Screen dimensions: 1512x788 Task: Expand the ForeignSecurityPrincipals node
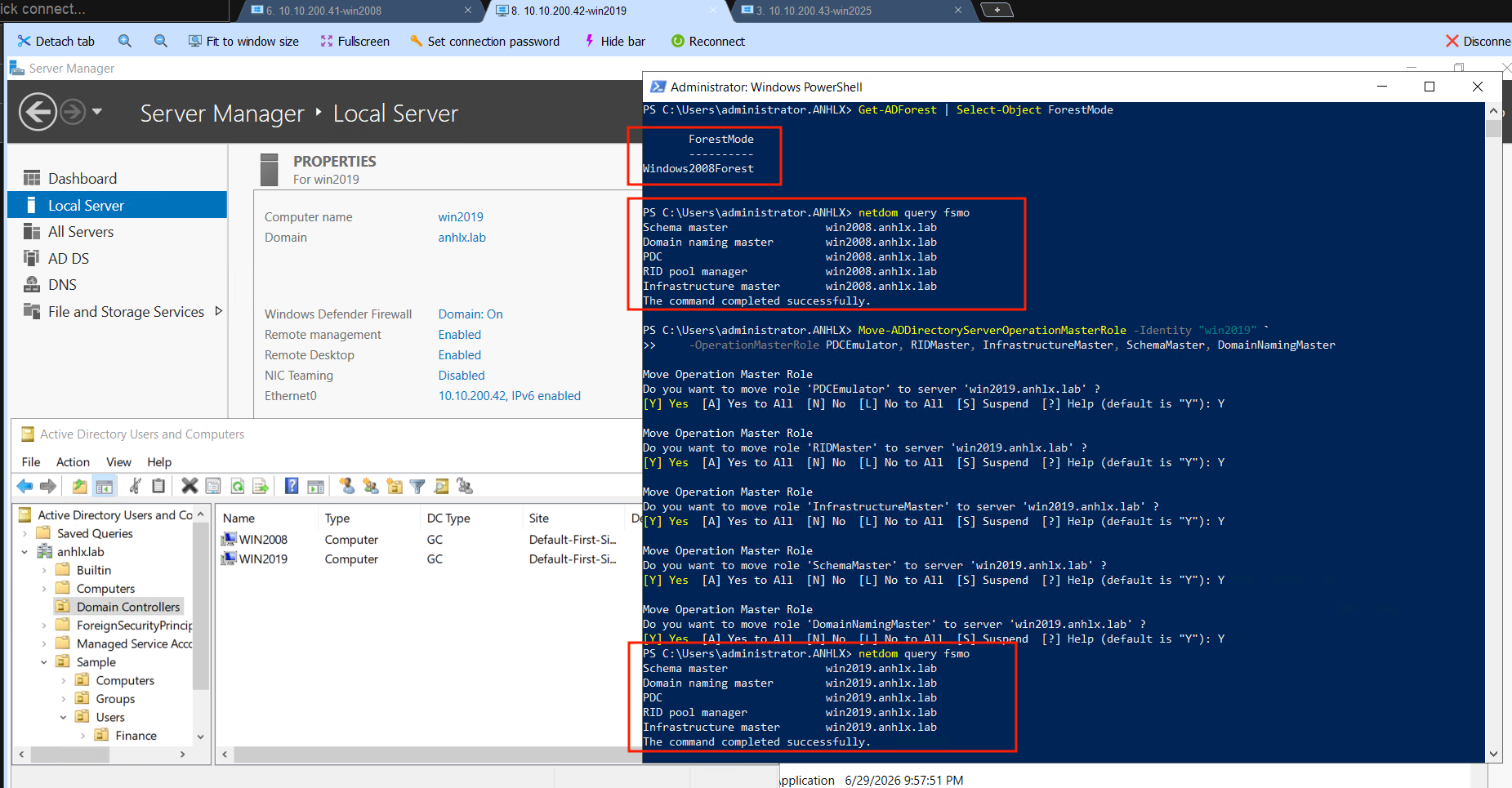pos(44,626)
